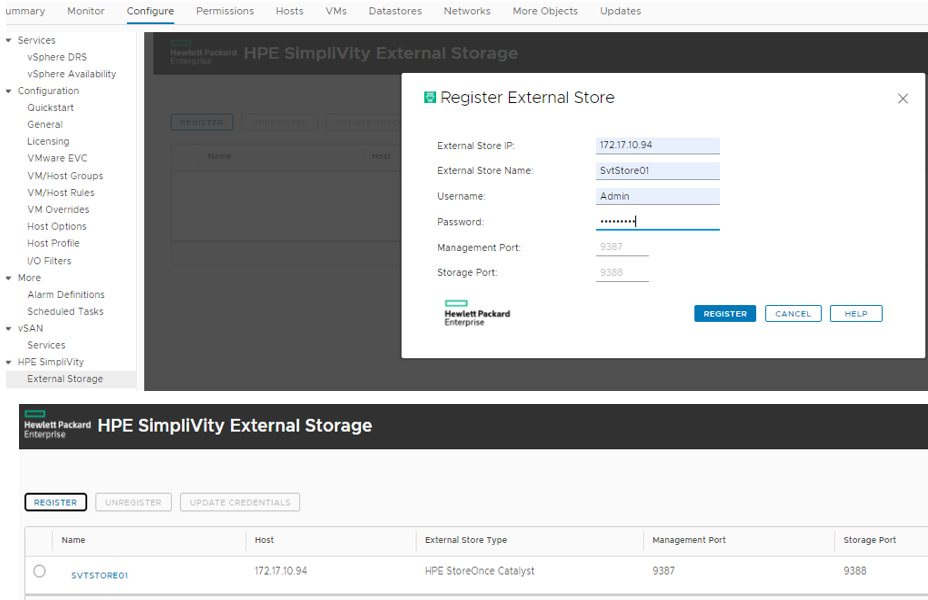Collapse the More tree section
928x600 pixels.
coord(9,278)
